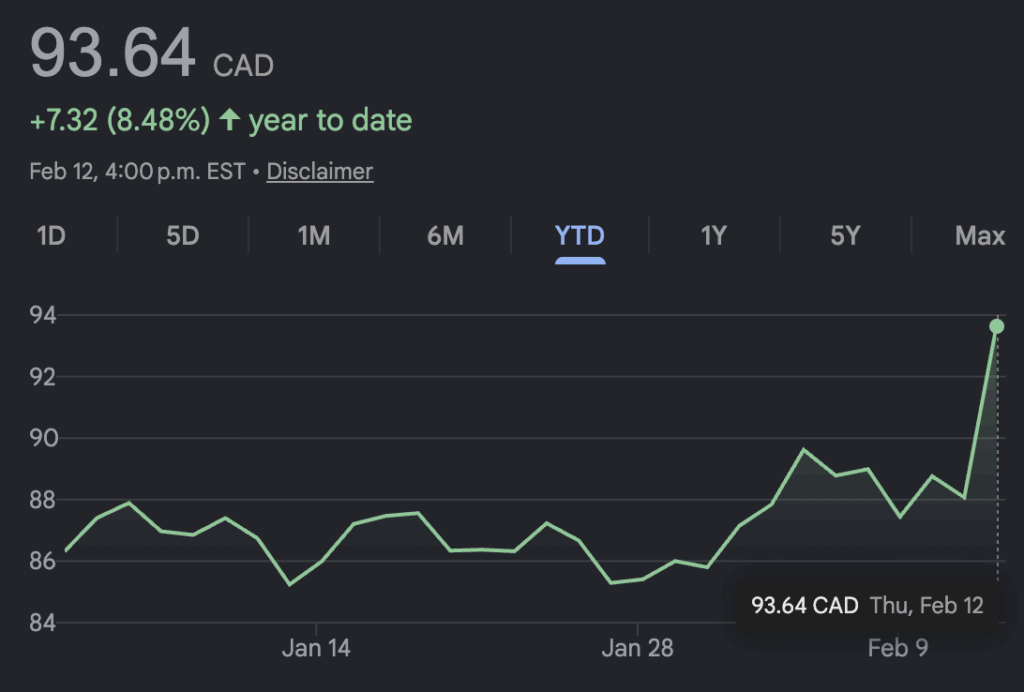Click the 93.64 CAD tooltip box
The height and width of the screenshot is (692, 1024).
click(867, 605)
